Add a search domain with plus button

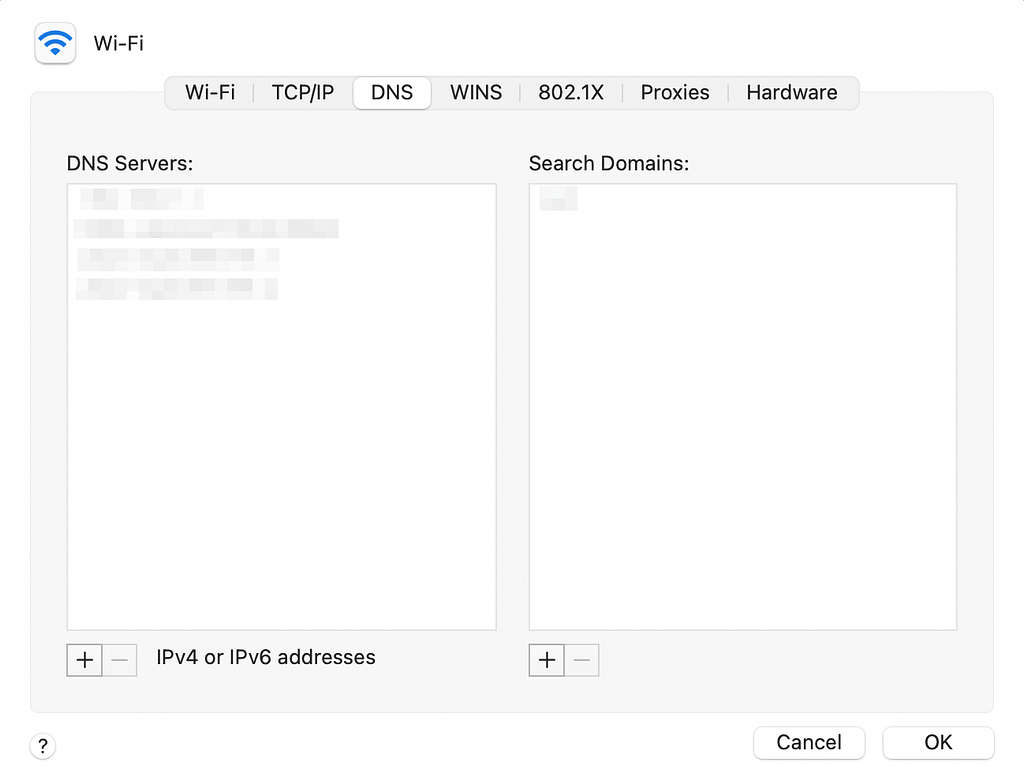(x=547, y=660)
